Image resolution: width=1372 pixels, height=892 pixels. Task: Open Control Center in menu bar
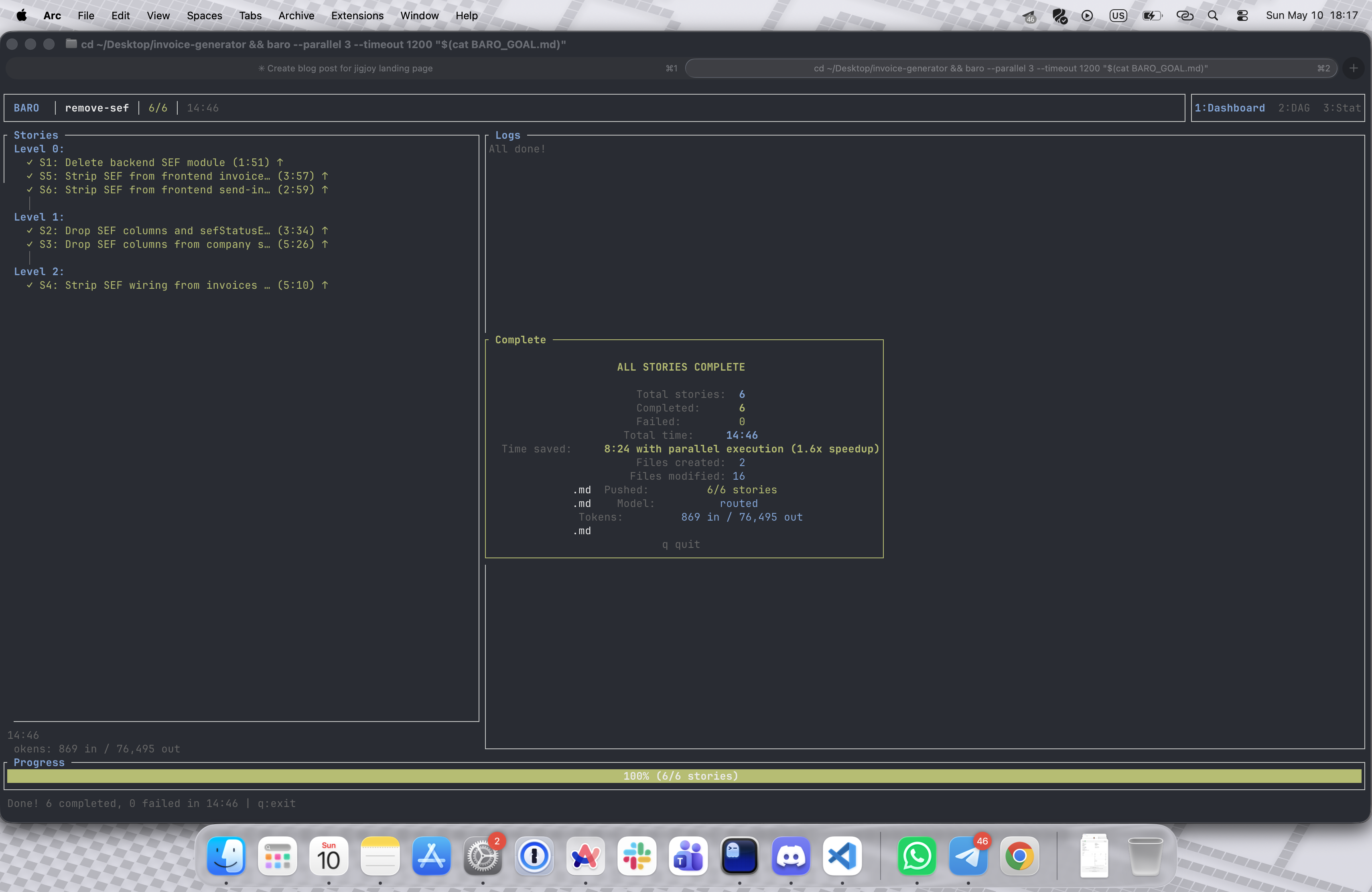[x=1242, y=16]
